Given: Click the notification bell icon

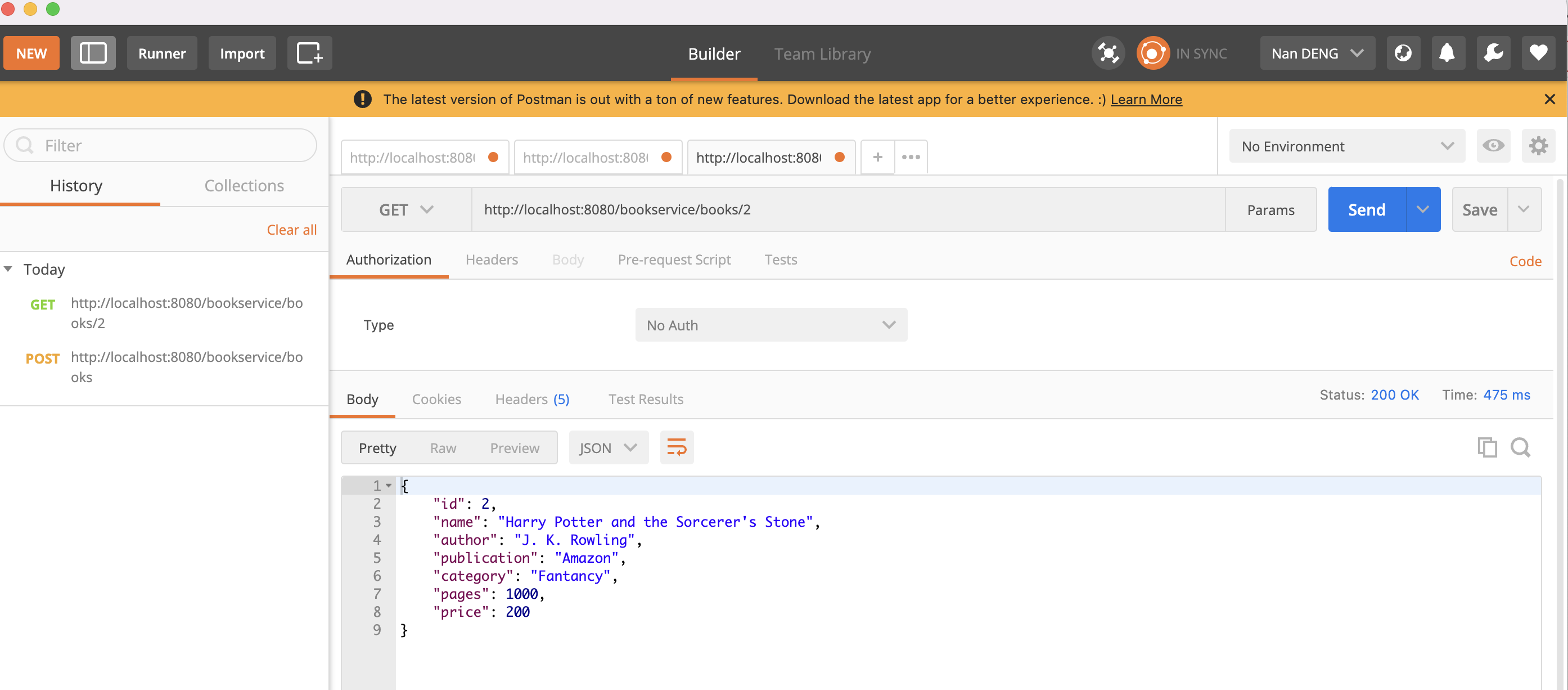Looking at the screenshot, I should click(1448, 54).
